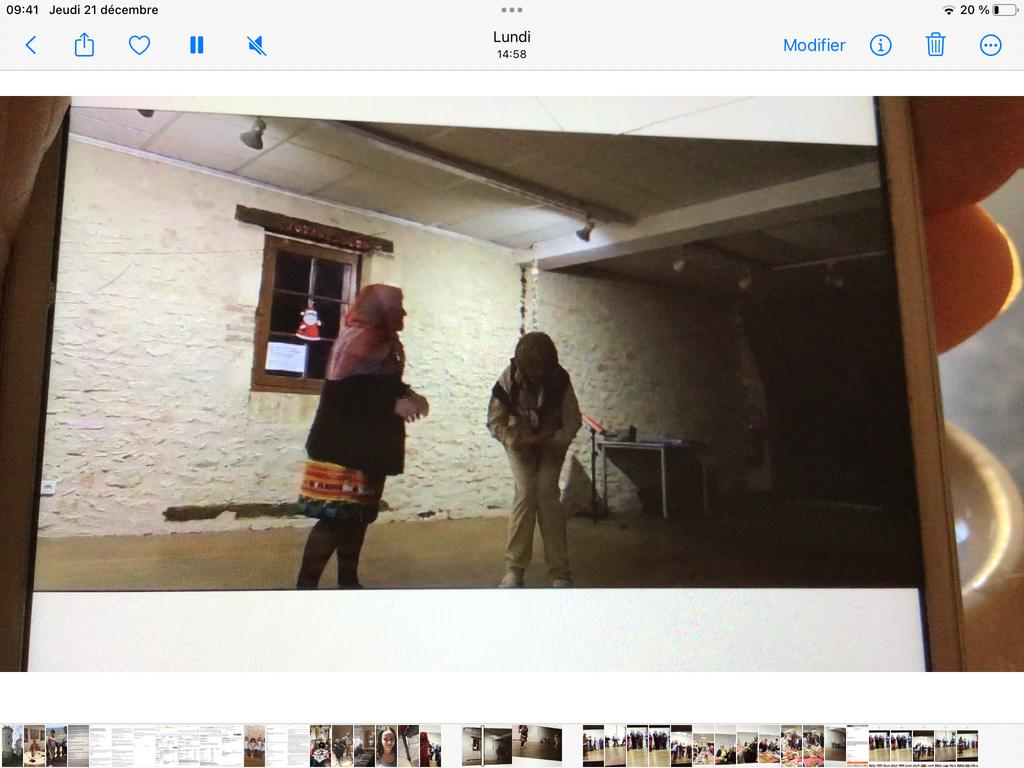1024x768 pixels.
Task: Open the More options ellipsis menu
Action: [990, 45]
